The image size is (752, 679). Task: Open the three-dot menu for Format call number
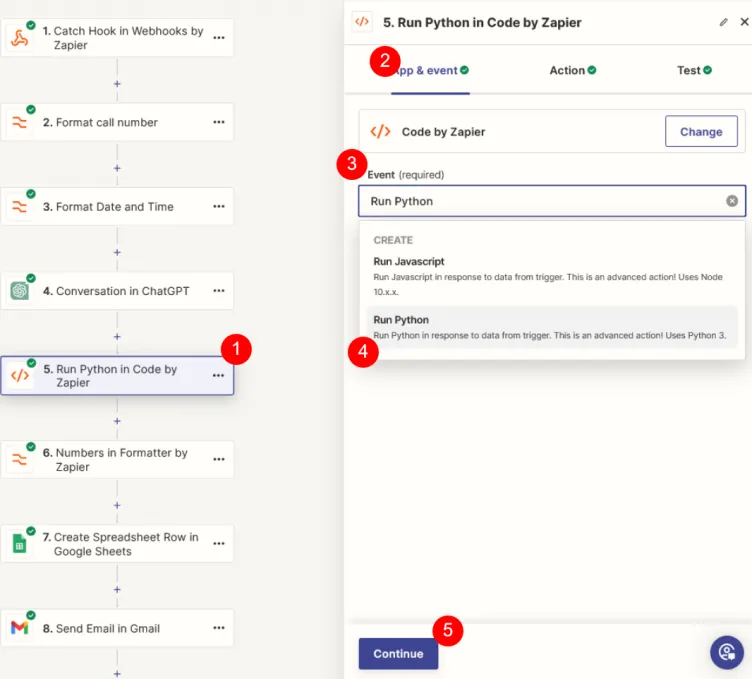click(x=219, y=122)
